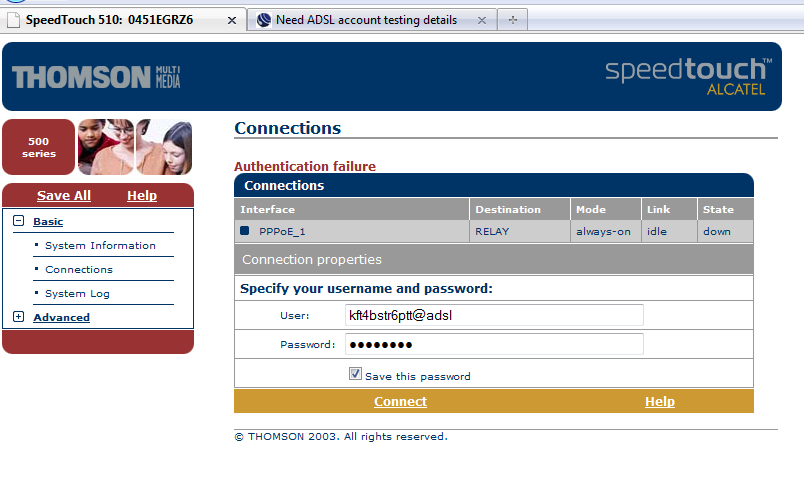Open System Information page
804x478 pixels.
[100, 246]
